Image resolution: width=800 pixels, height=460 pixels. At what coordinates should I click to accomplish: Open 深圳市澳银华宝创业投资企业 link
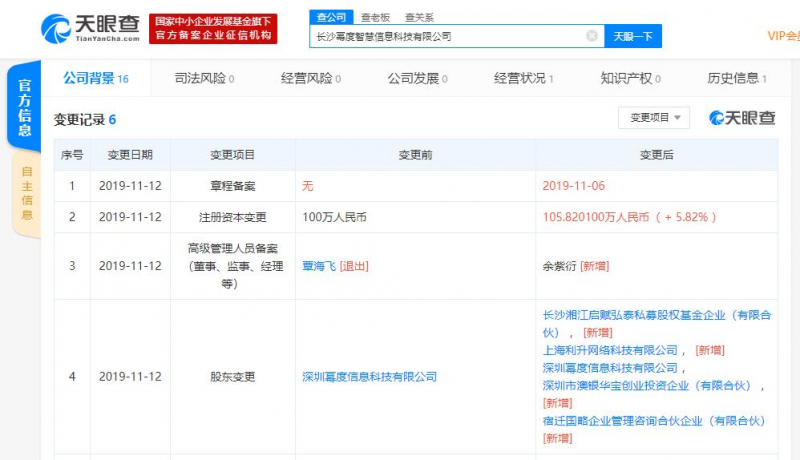pos(647,386)
